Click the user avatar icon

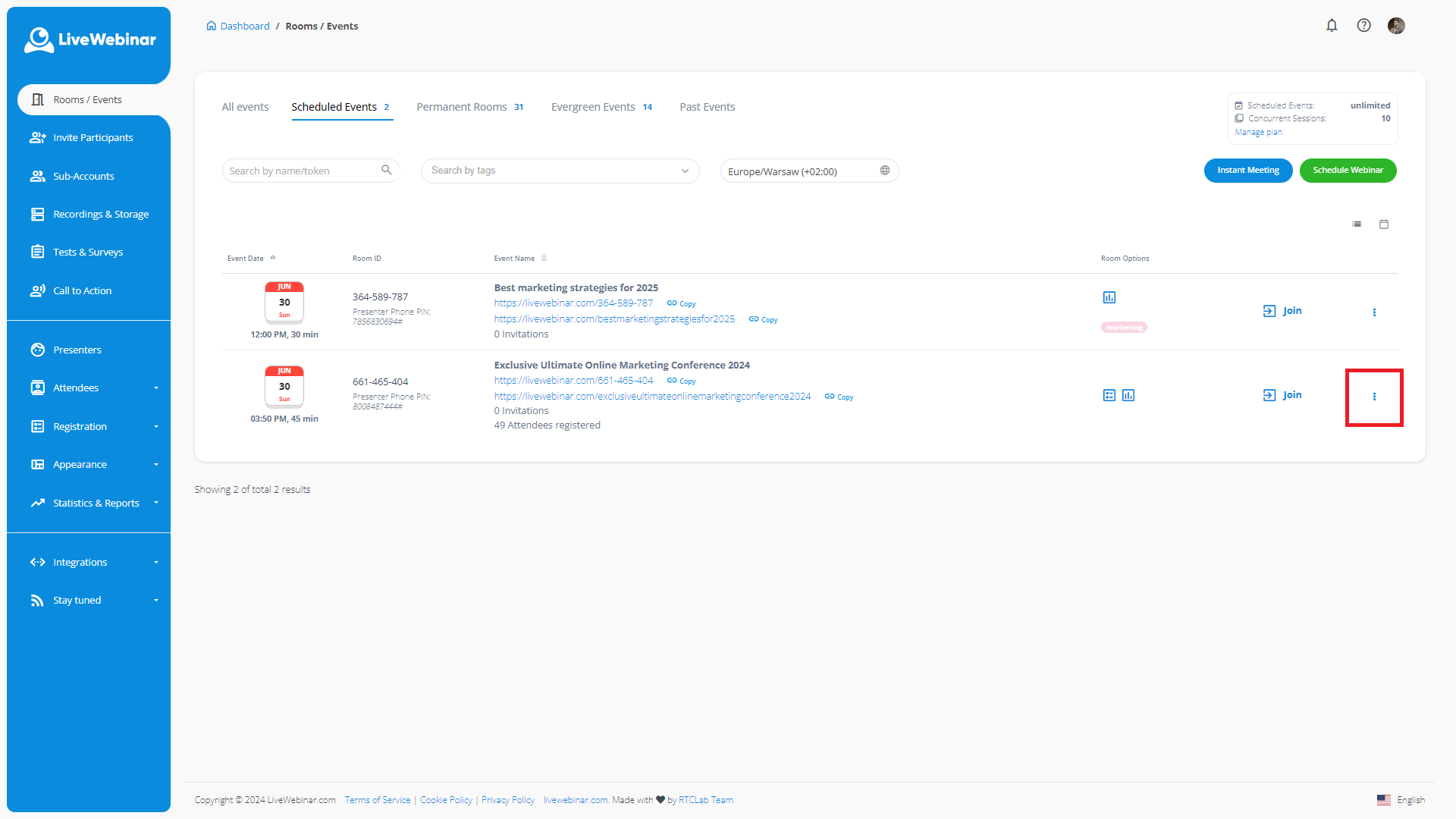pyautogui.click(x=1396, y=26)
